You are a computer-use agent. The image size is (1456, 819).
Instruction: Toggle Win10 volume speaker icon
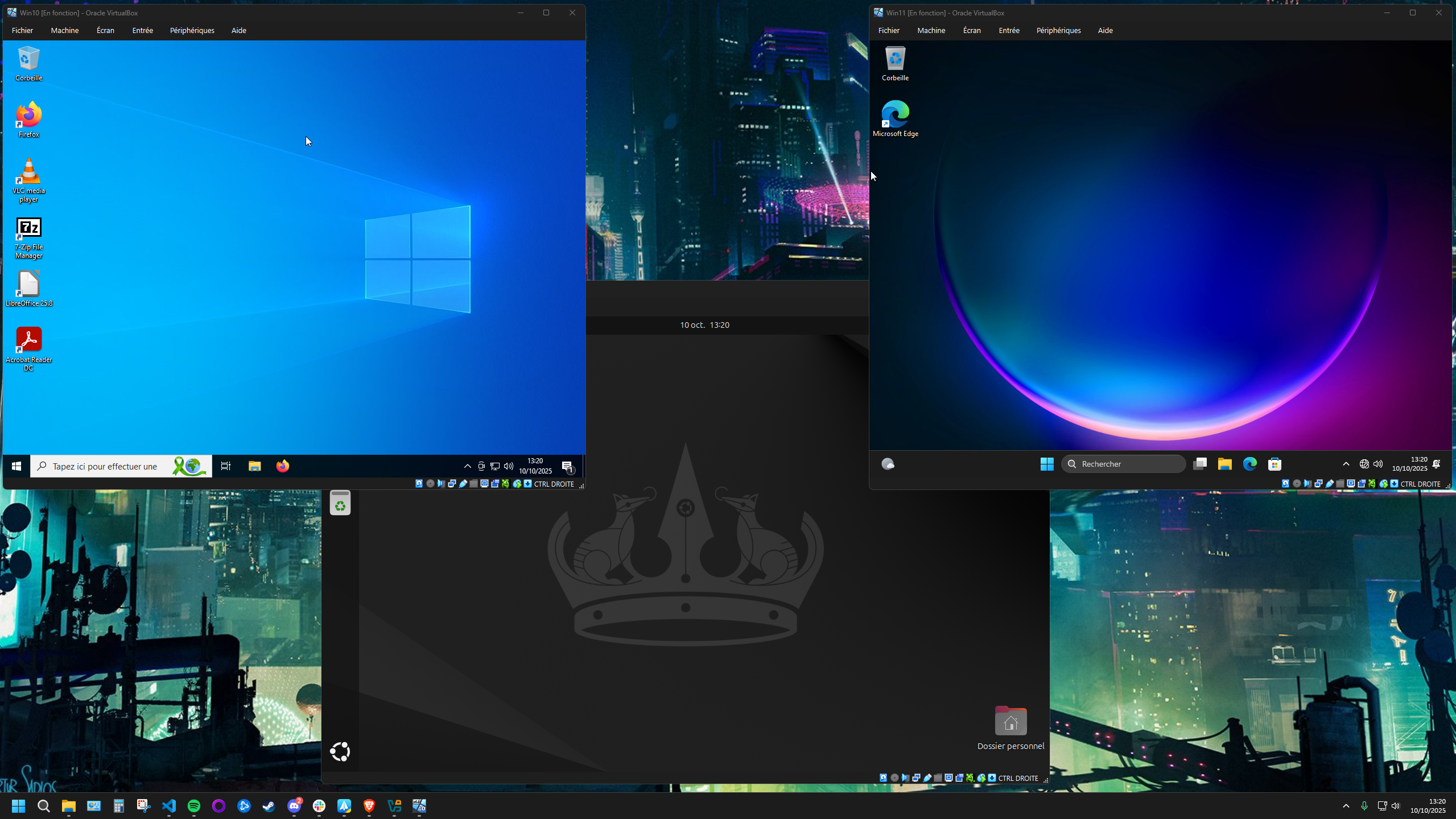[x=508, y=466]
